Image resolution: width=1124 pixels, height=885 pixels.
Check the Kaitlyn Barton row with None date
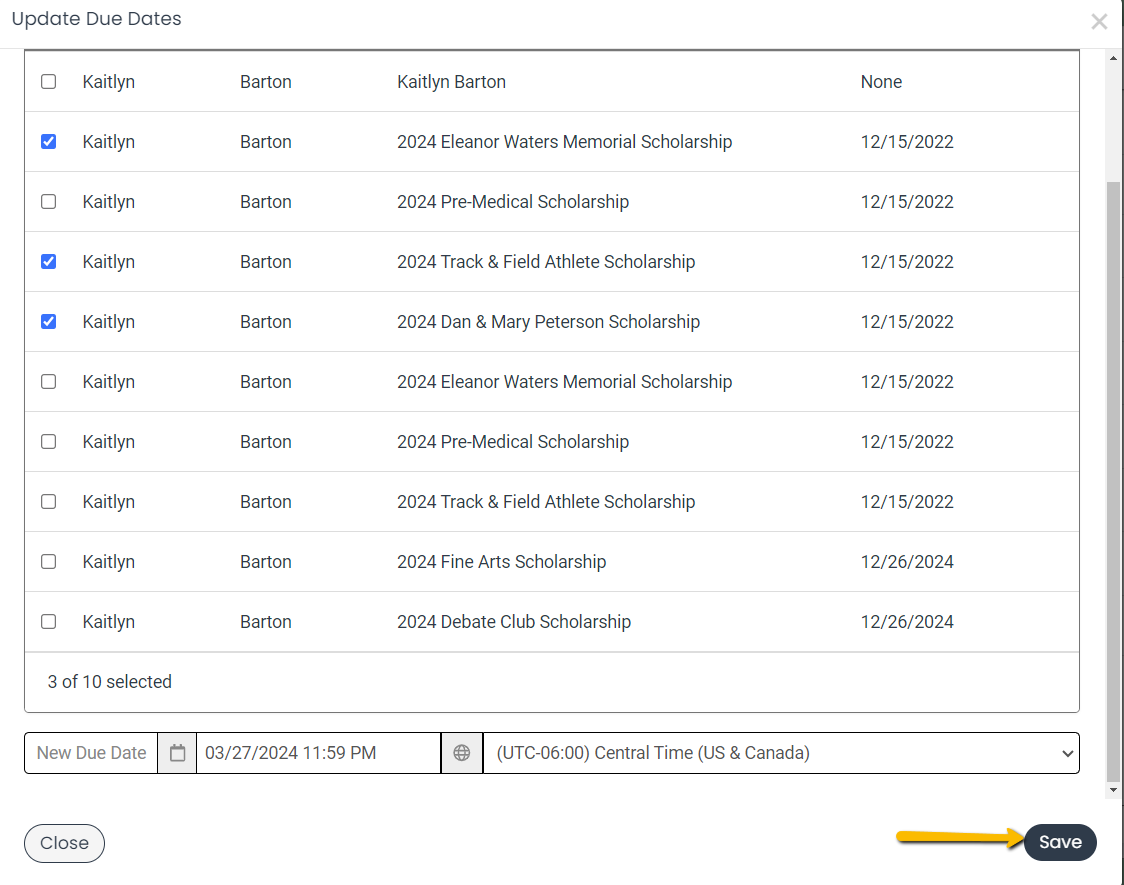[49, 82]
